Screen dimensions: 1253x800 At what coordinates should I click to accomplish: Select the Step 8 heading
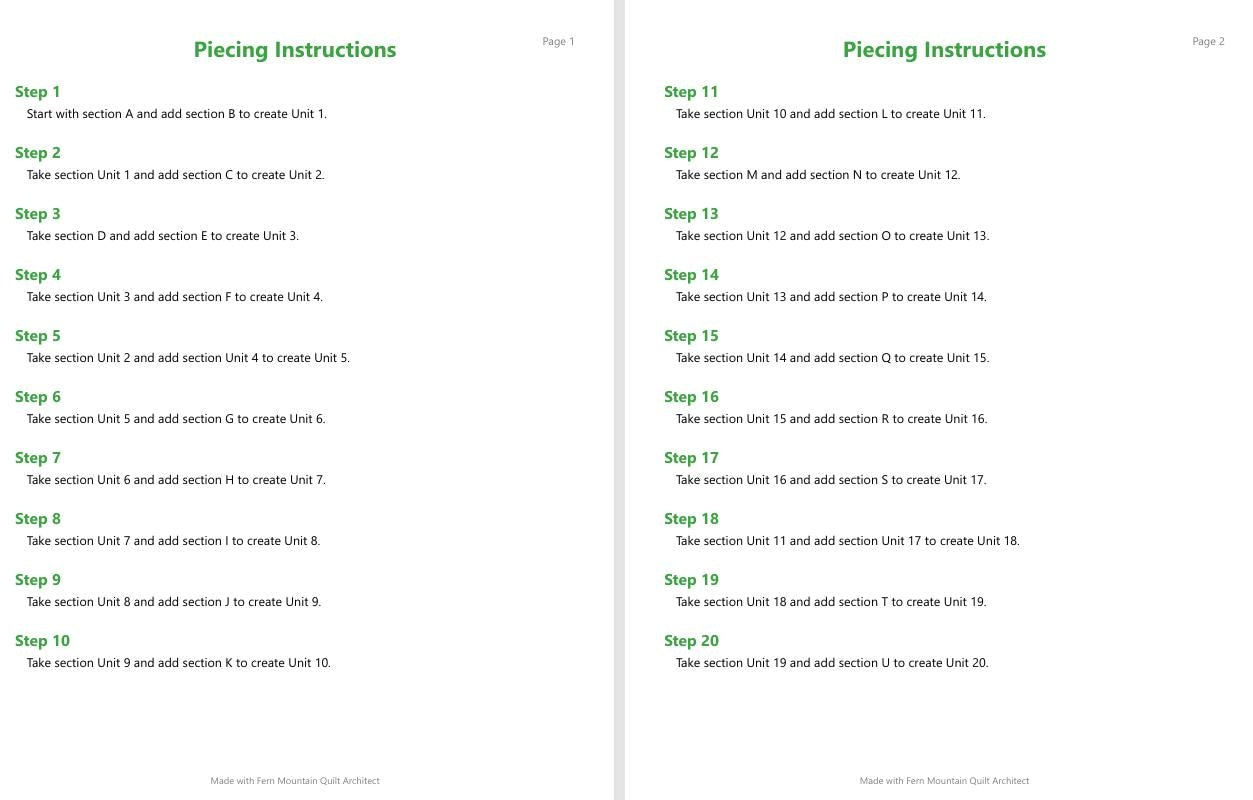(38, 519)
